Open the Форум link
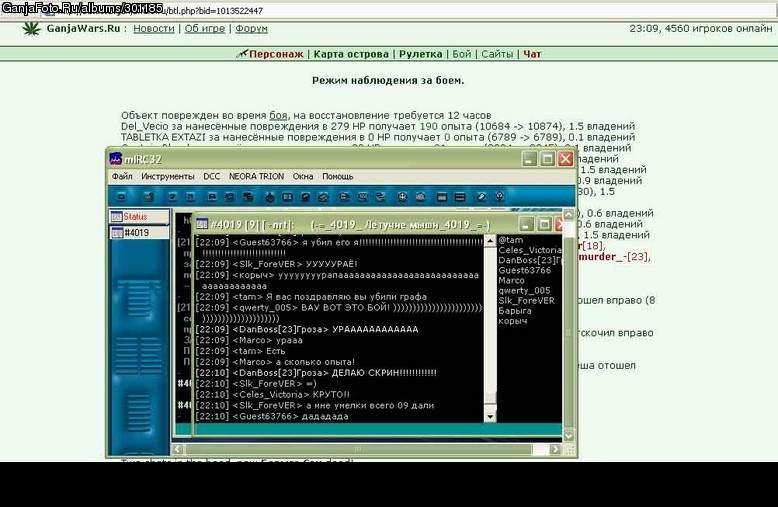The height and width of the screenshot is (507, 778). (251, 29)
